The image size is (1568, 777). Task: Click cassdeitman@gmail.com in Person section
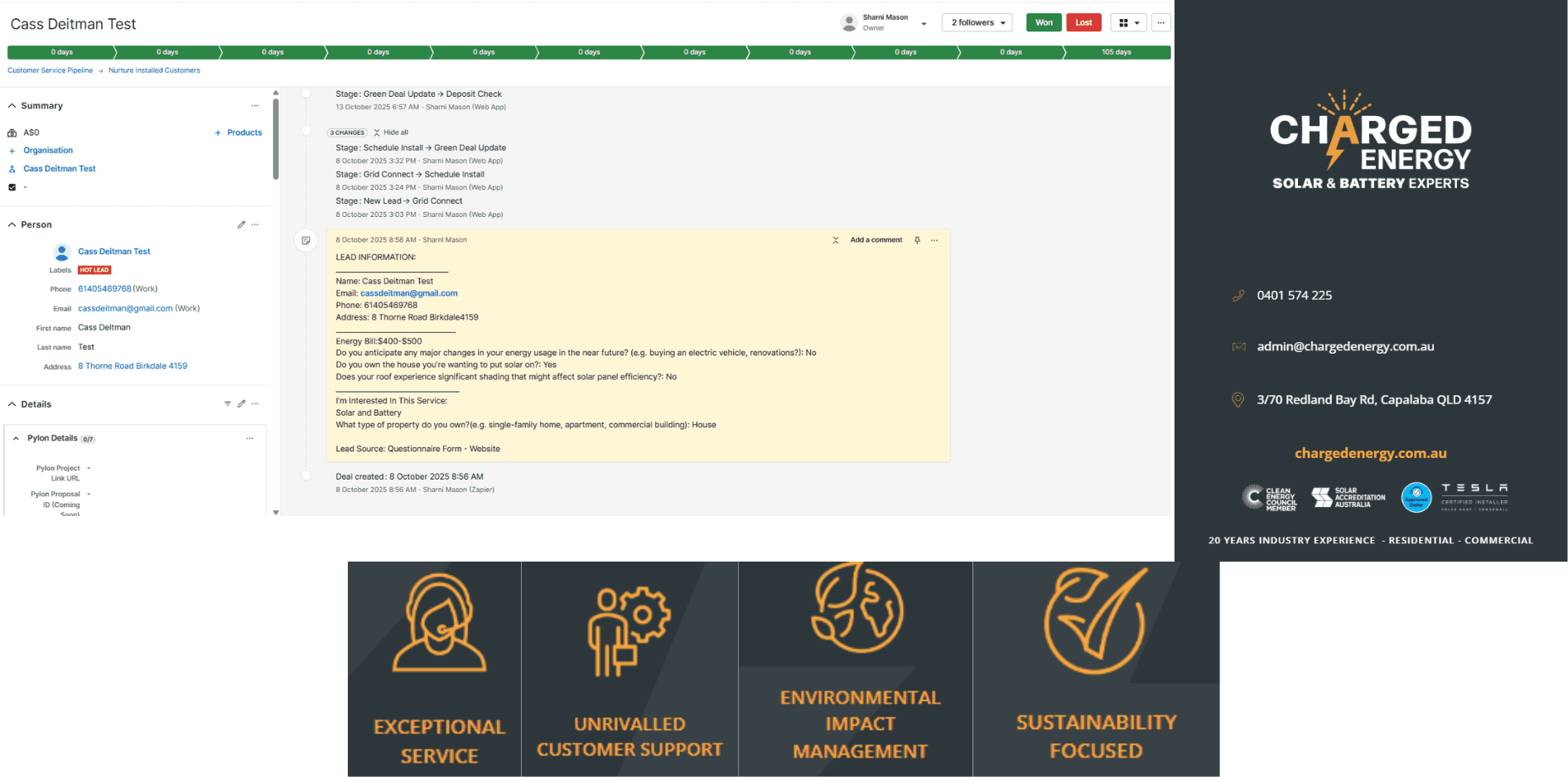(x=125, y=308)
